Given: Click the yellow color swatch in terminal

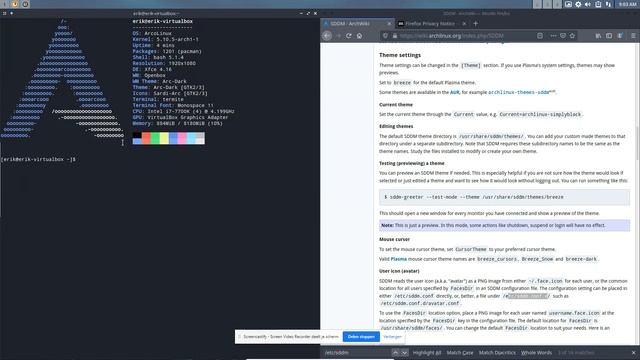Looking at the screenshot, I should point(164,138).
